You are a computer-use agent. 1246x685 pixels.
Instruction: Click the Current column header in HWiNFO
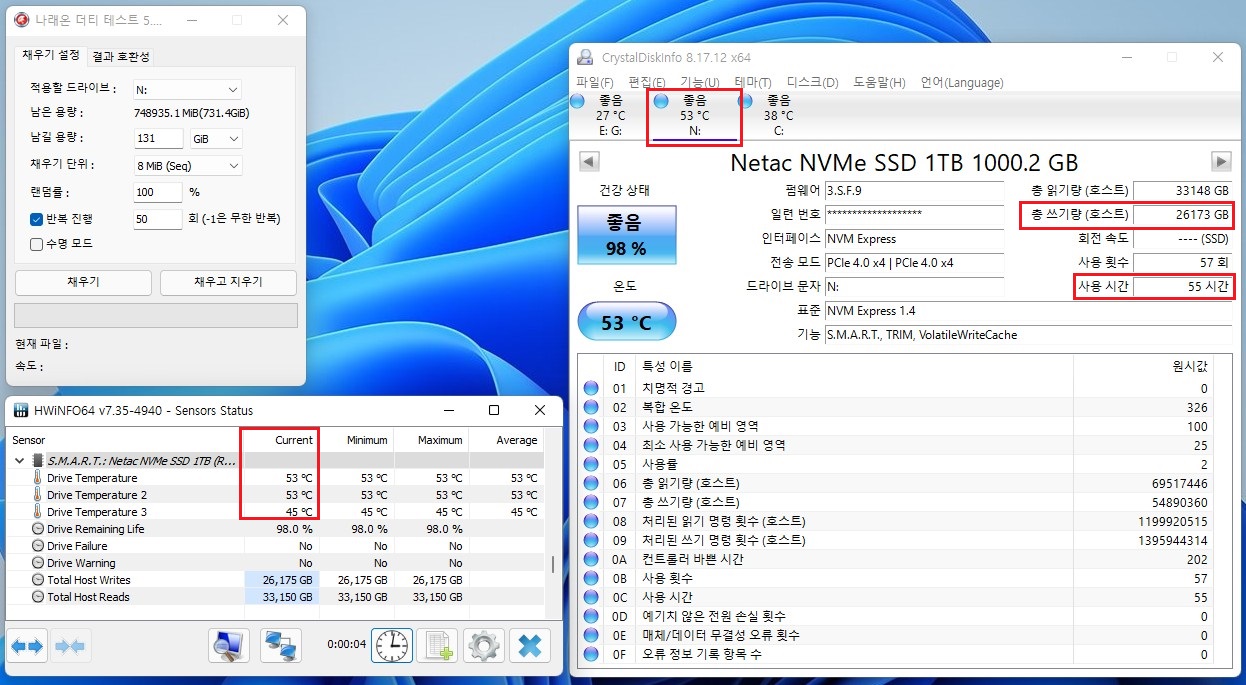(x=280, y=440)
